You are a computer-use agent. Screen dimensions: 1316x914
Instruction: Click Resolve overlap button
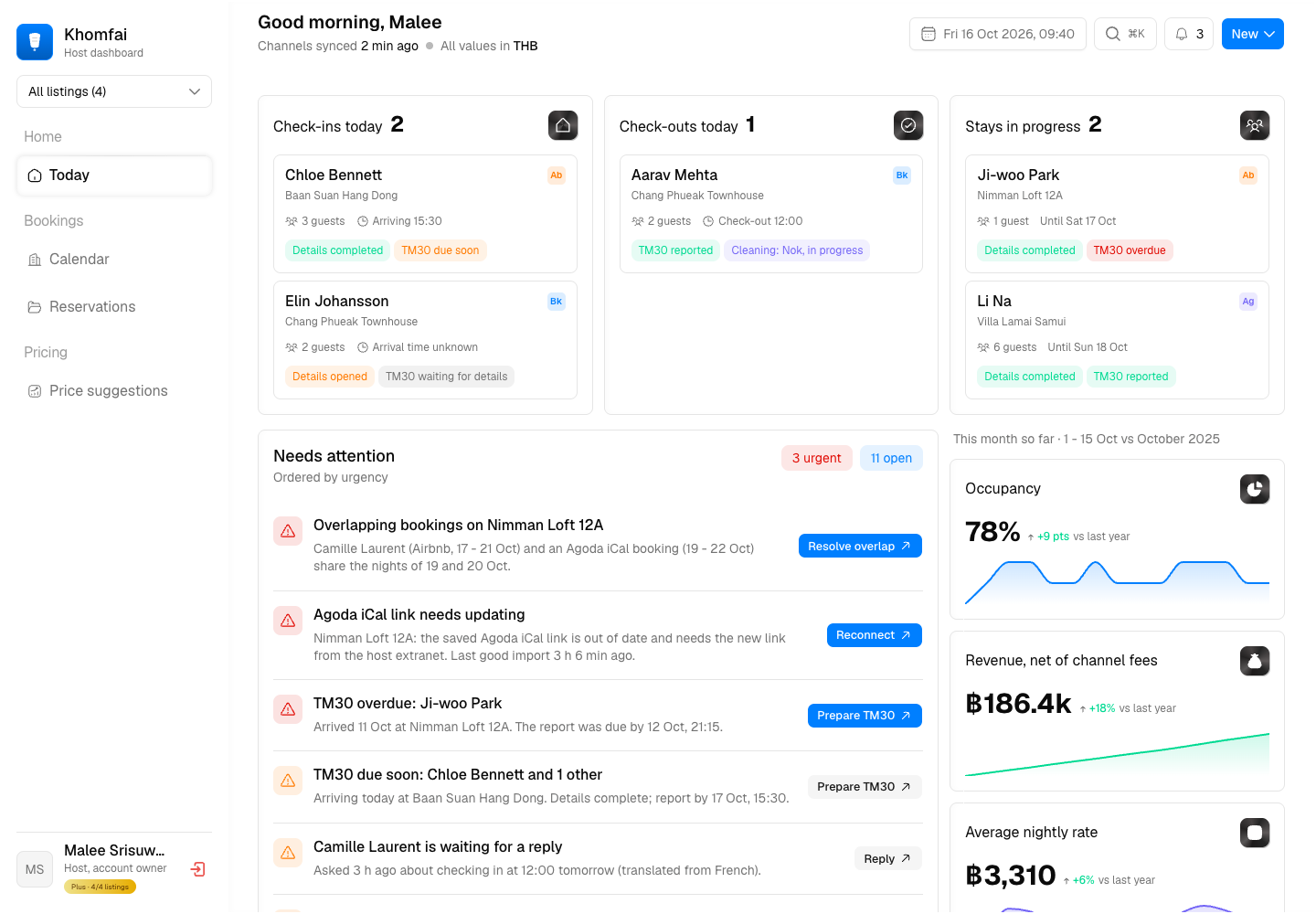click(860, 546)
